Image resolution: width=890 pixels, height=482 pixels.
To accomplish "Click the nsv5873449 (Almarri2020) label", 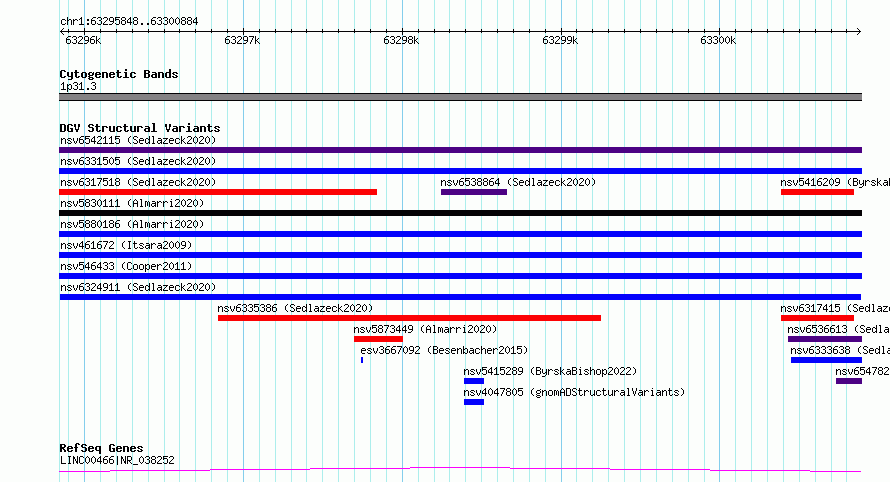I will click(425, 329).
